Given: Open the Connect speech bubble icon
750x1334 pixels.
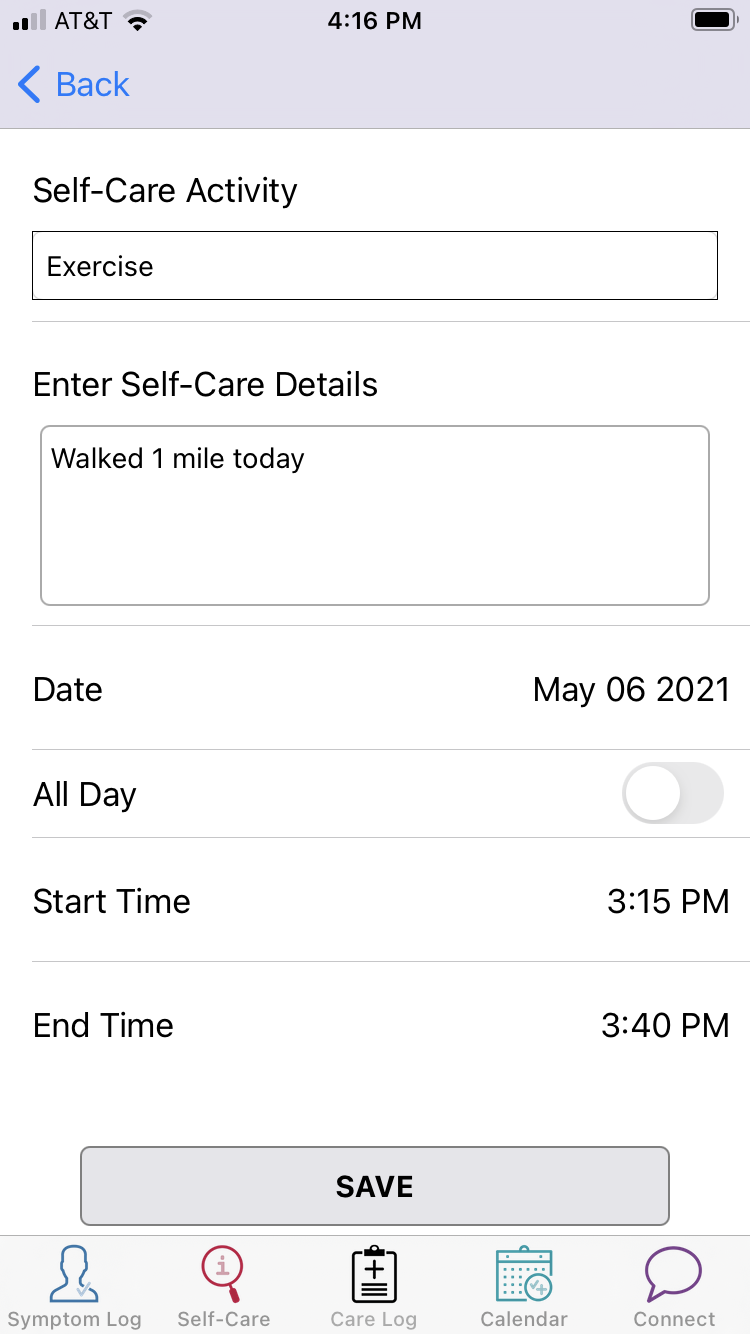Looking at the screenshot, I should 674,1273.
